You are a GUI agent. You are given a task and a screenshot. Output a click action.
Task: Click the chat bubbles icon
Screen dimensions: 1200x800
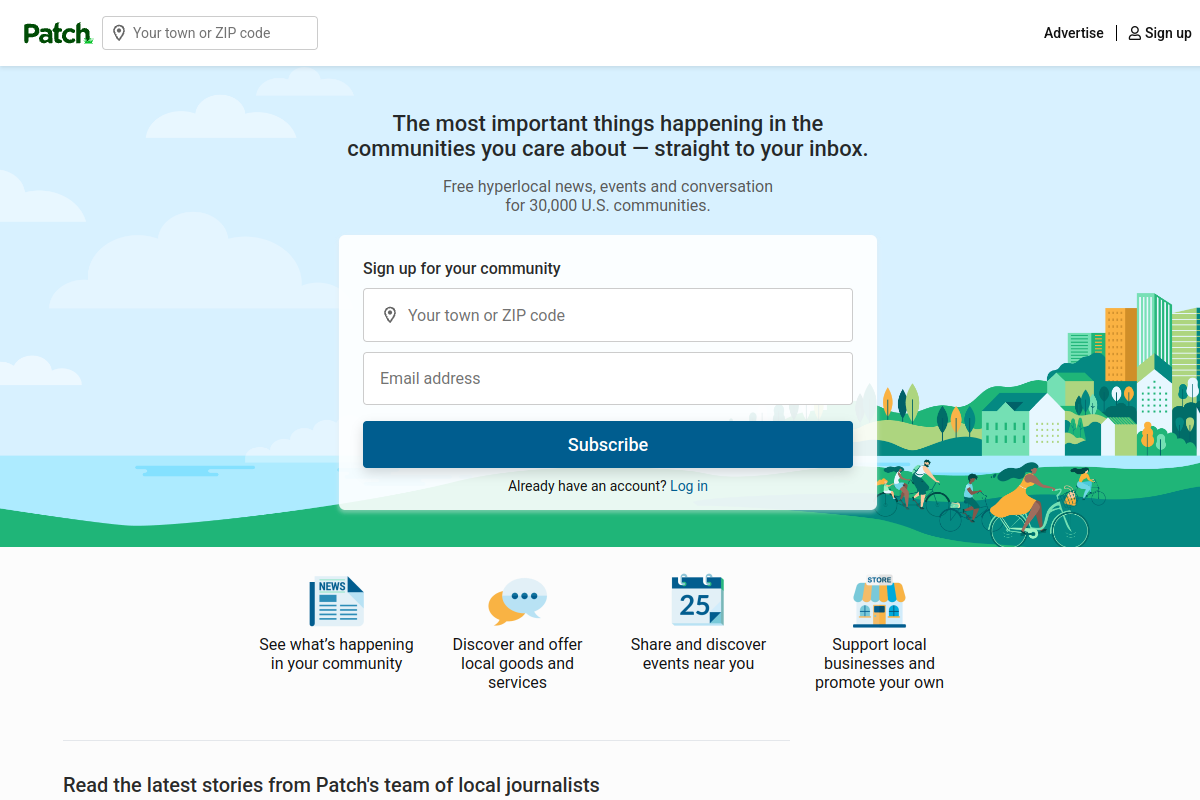(517, 600)
